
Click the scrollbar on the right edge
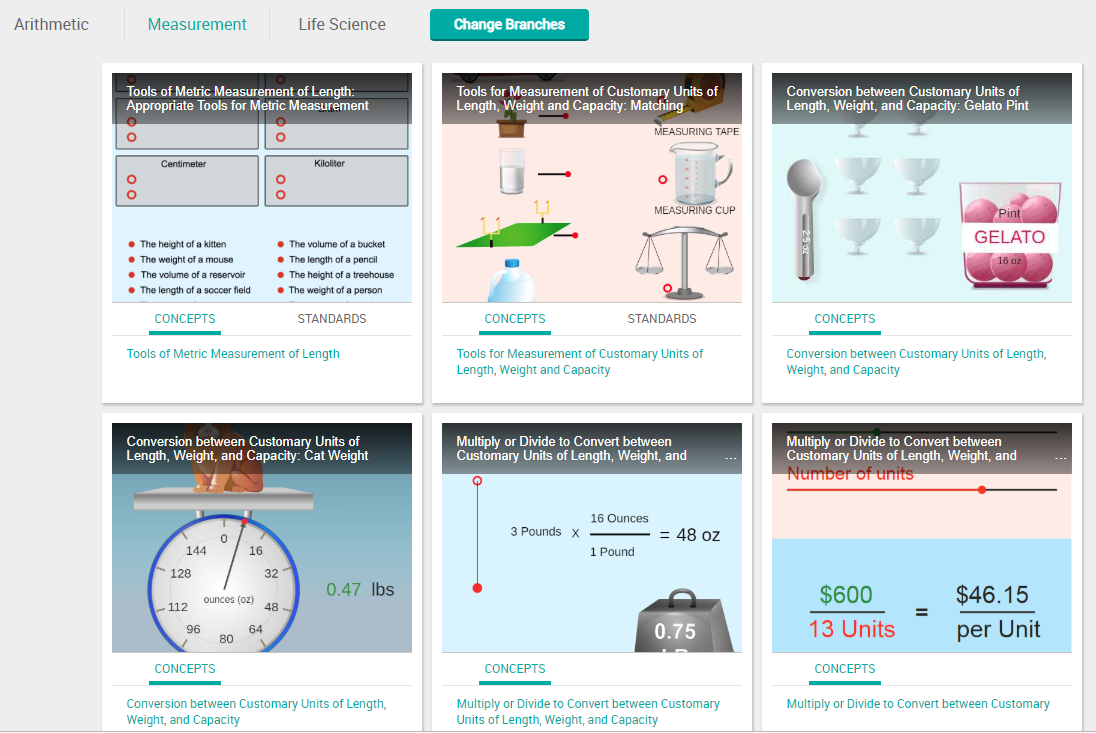click(1091, 366)
